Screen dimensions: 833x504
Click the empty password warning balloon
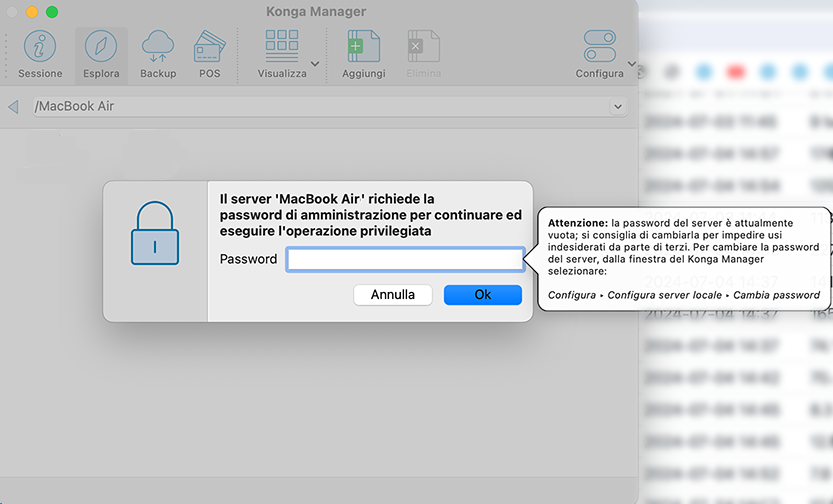(x=685, y=259)
